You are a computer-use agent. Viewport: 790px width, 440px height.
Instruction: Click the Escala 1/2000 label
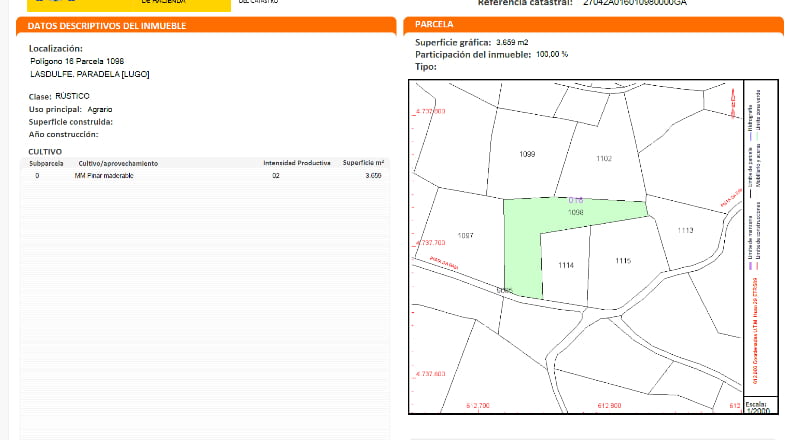tap(757, 407)
